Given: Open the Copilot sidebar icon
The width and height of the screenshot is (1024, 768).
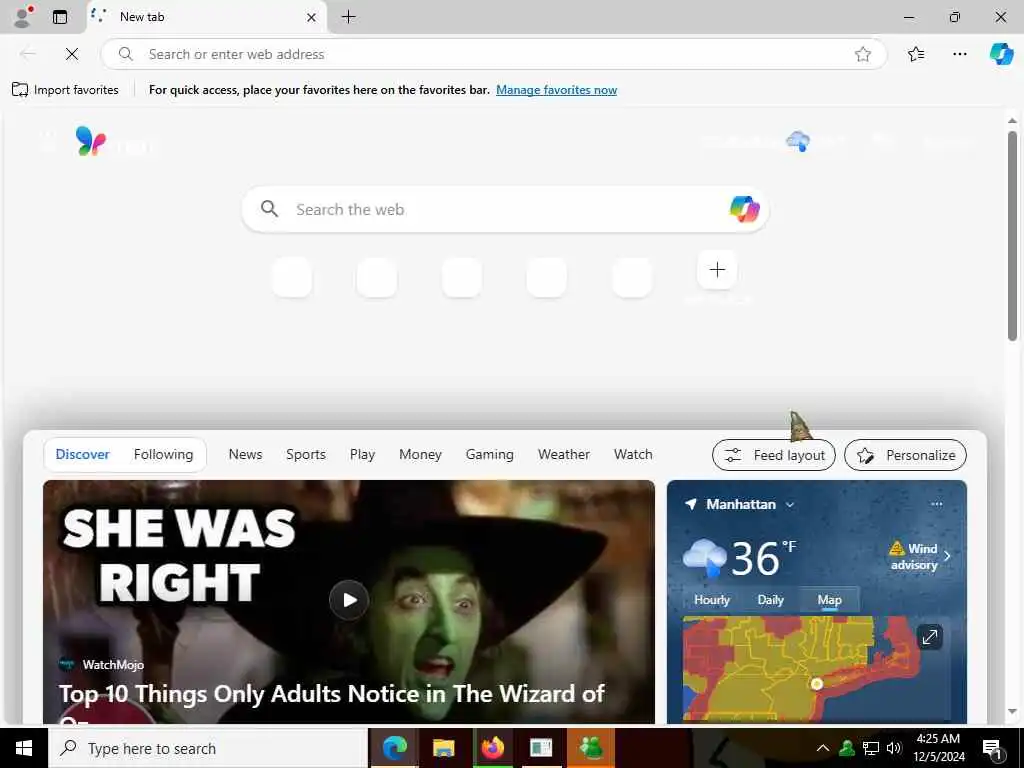Looking at the screenshot, I should tap(1001, 54).
